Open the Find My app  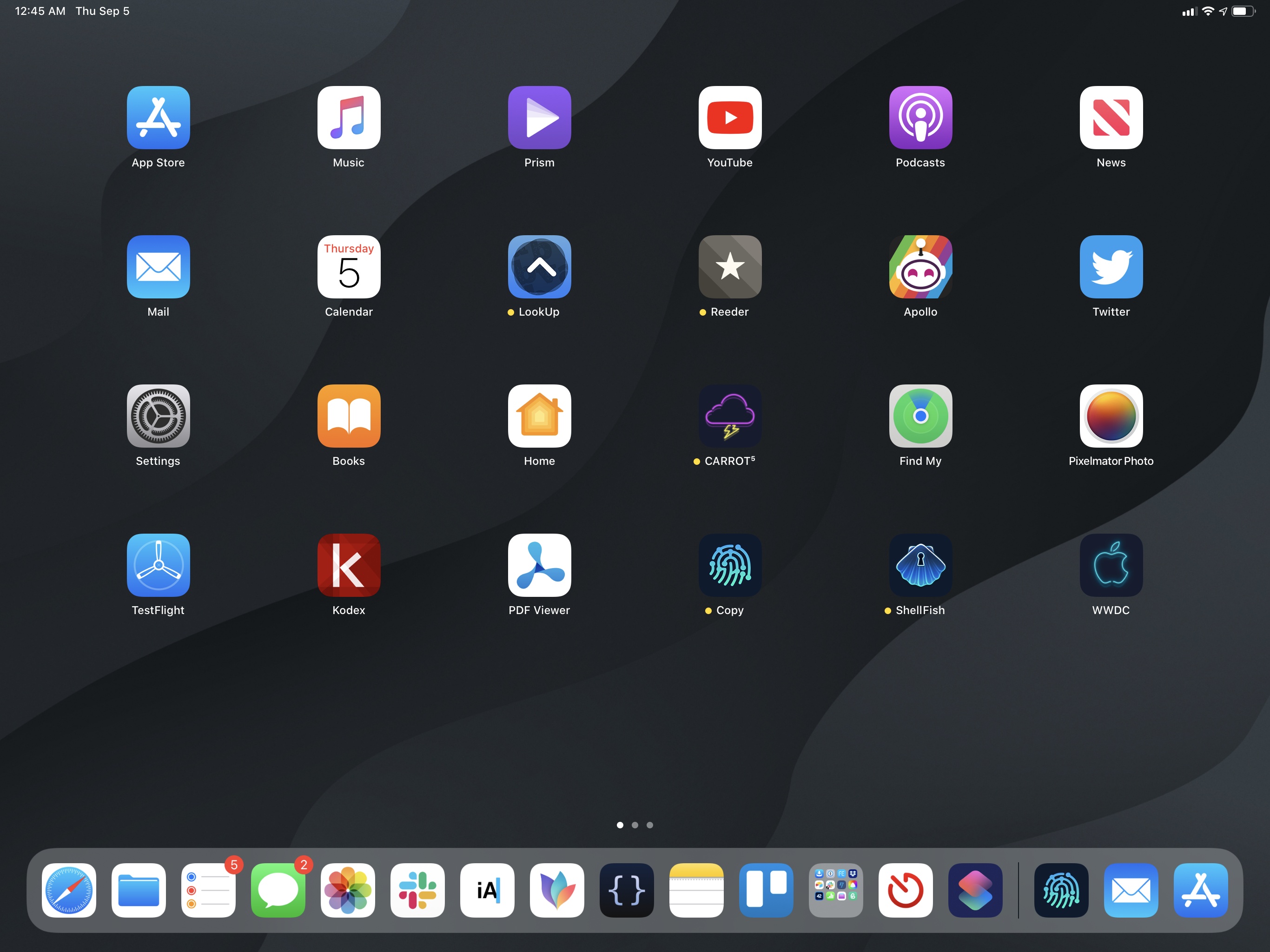click(921, 416)
